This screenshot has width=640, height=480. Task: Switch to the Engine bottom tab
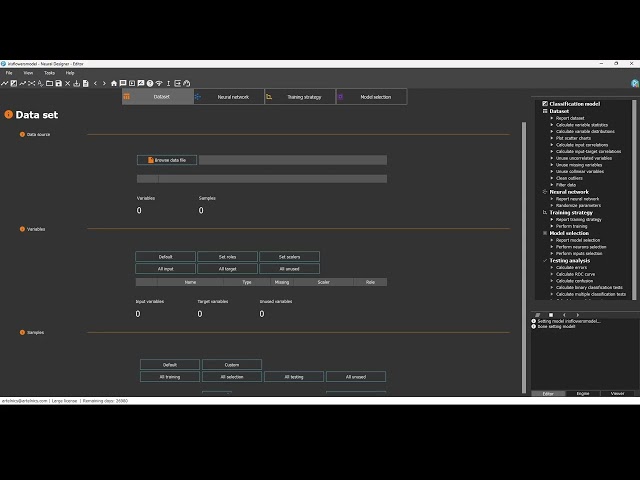[583, 393]
